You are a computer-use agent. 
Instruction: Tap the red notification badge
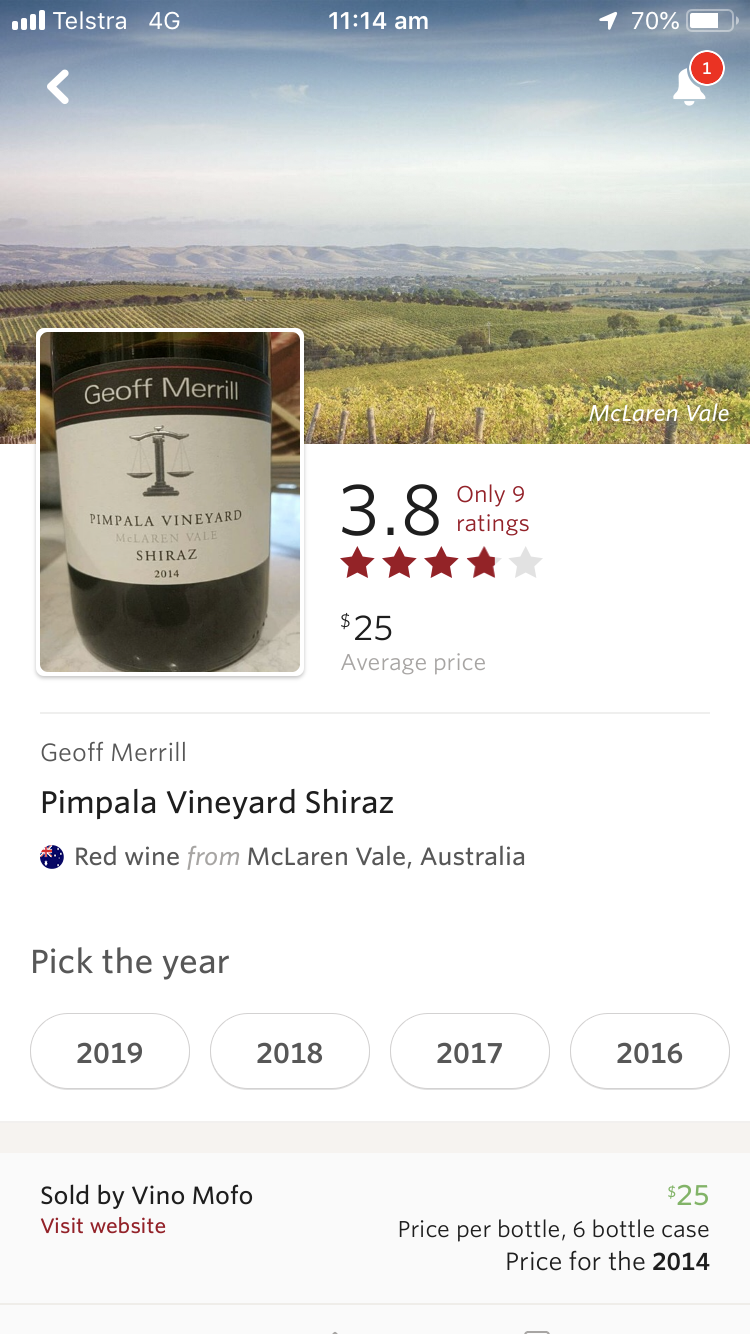point(707,68)
